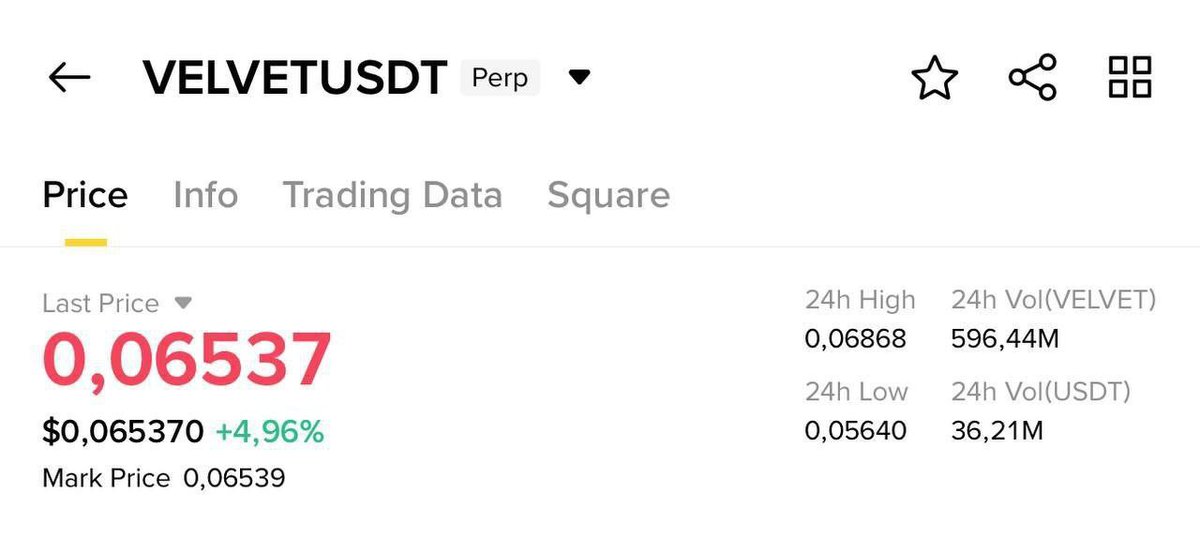Tap the 24h Vol(USDT) 36,21M figure

tap(998, 431)
